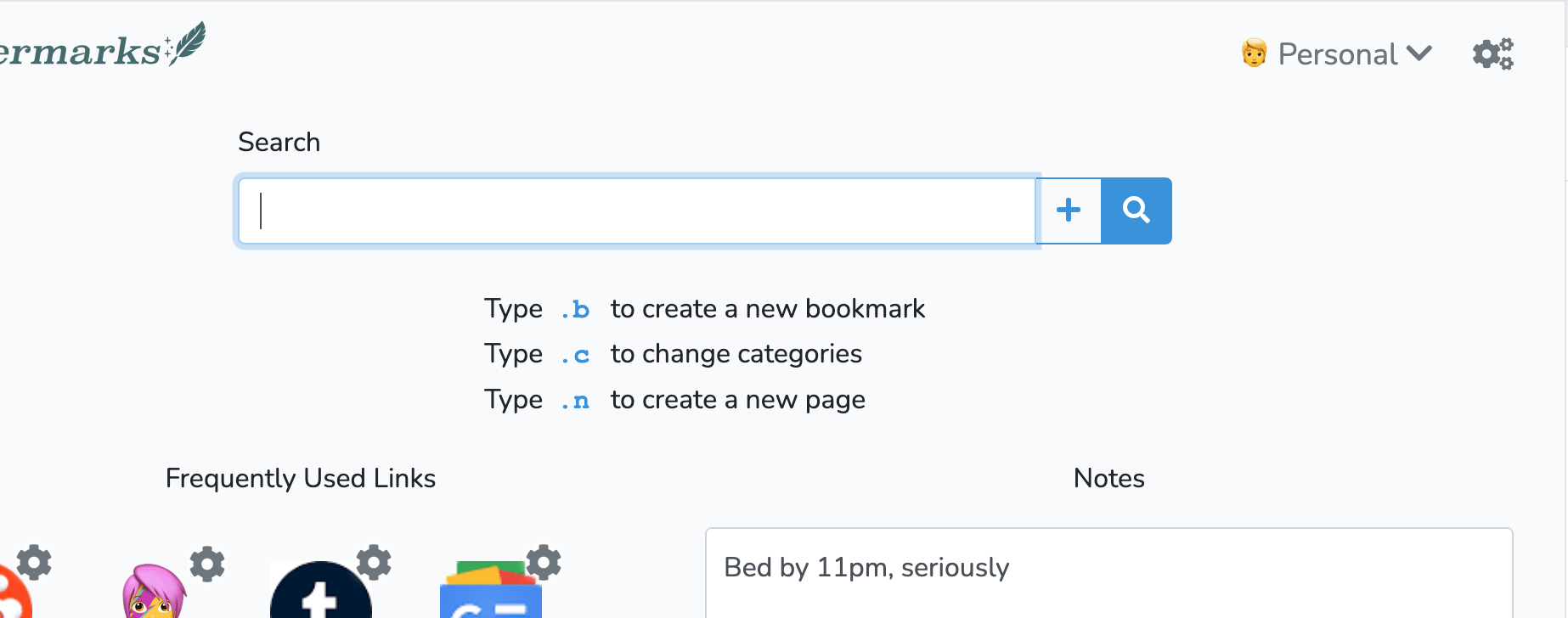Click the .c change categories shortcut
The image size is (1568, 618).
pos(575,354)
